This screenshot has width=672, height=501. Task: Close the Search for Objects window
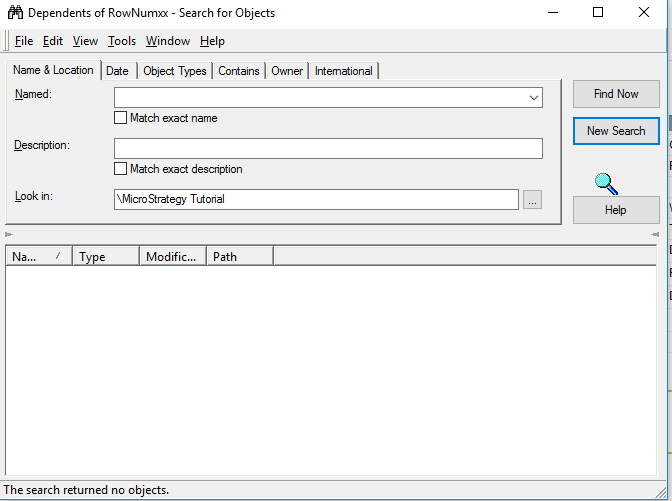coord(644,12)
